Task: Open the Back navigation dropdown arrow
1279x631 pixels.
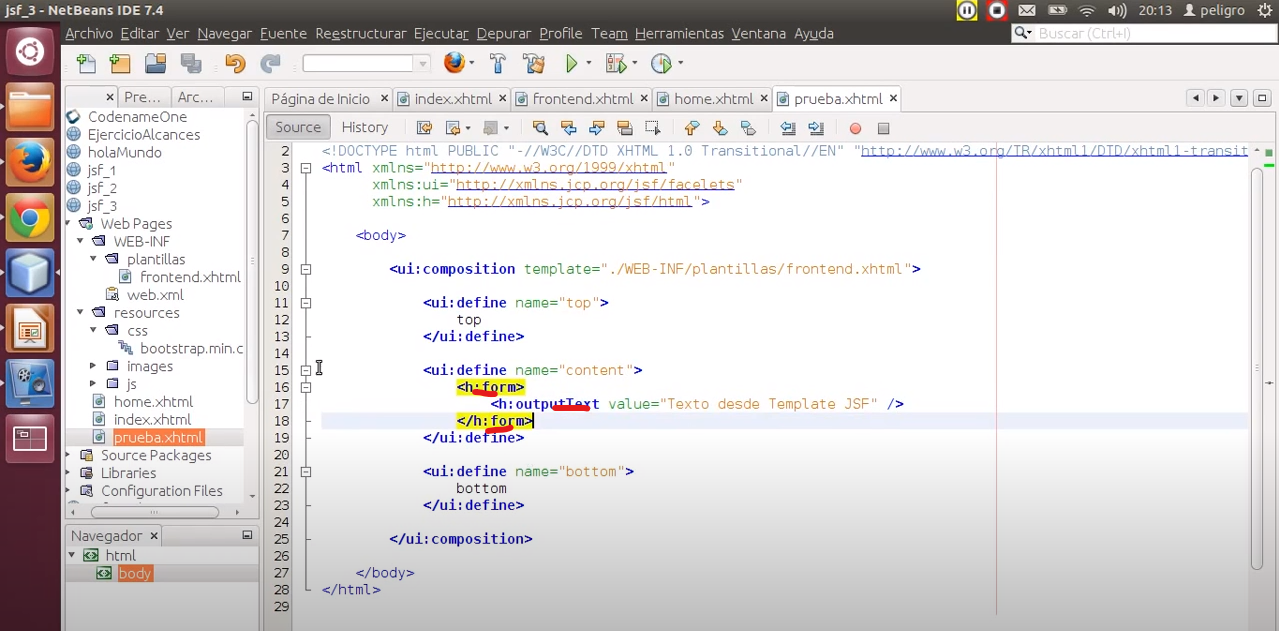Action: tap(468, 128)
